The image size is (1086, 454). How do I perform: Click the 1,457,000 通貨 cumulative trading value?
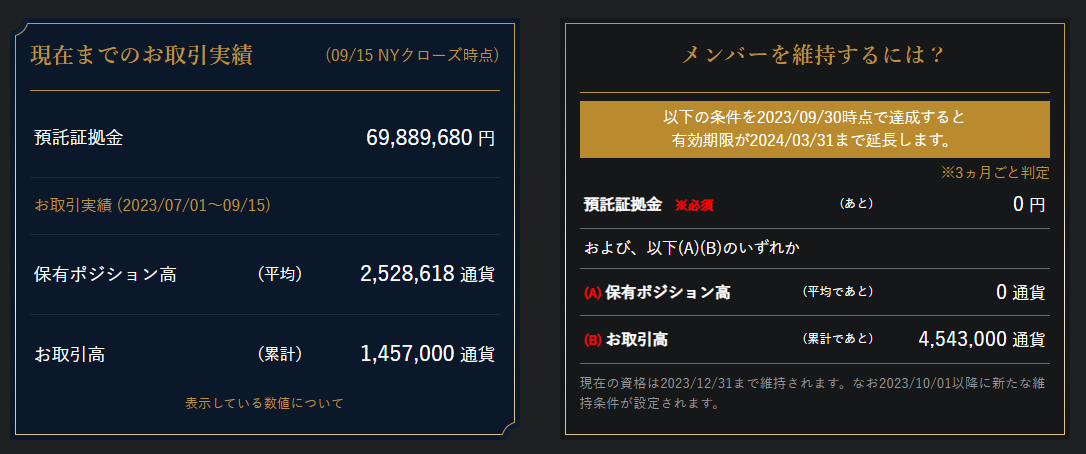point(426,354)
